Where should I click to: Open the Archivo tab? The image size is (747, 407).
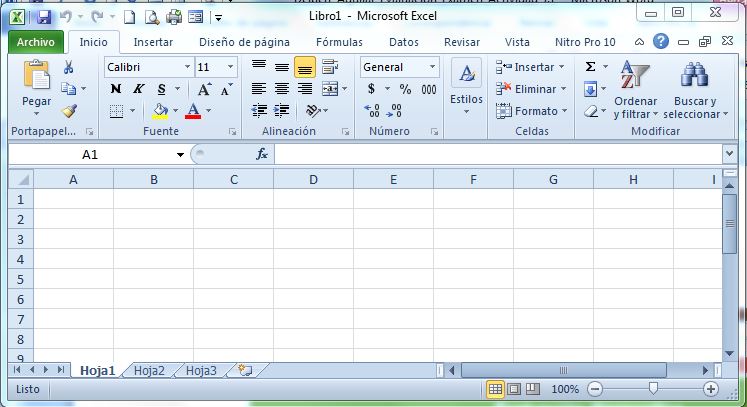(x=36, y=42)
